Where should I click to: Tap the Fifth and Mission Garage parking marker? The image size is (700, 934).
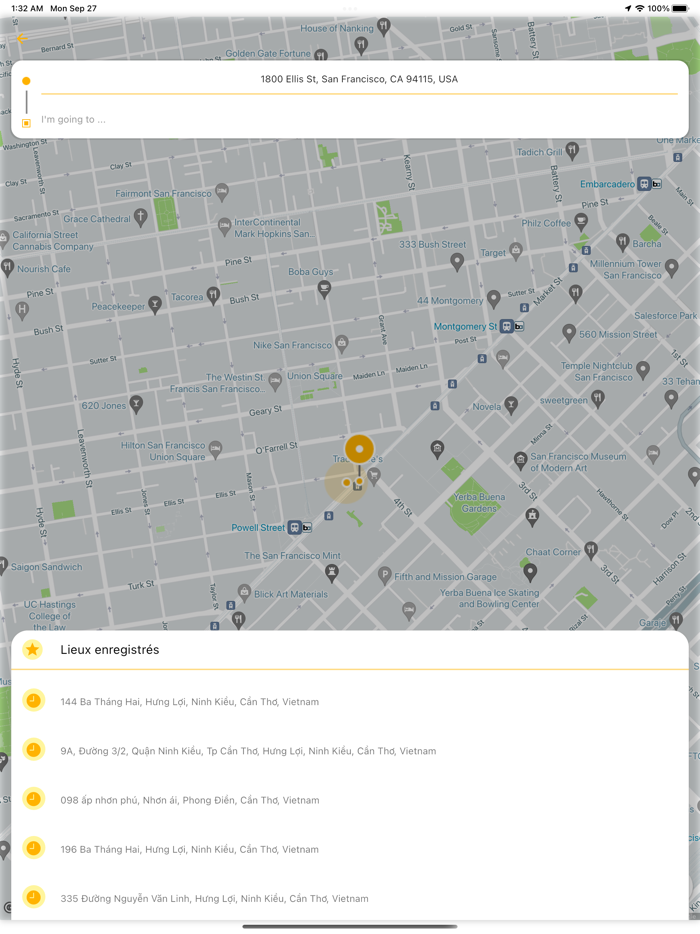point(384,575)
